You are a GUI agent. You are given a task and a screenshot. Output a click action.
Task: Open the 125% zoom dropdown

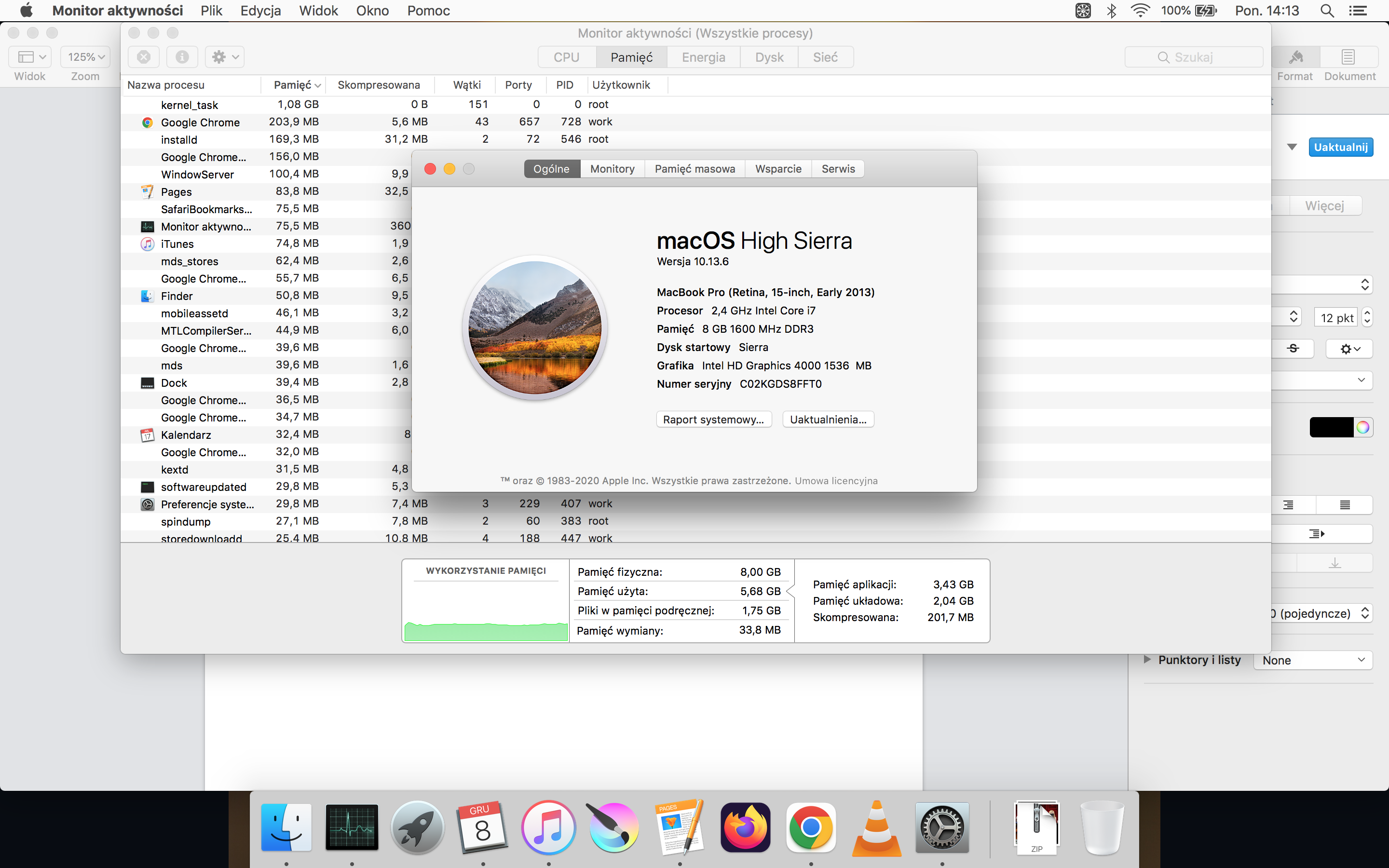[x=85, y=57]
